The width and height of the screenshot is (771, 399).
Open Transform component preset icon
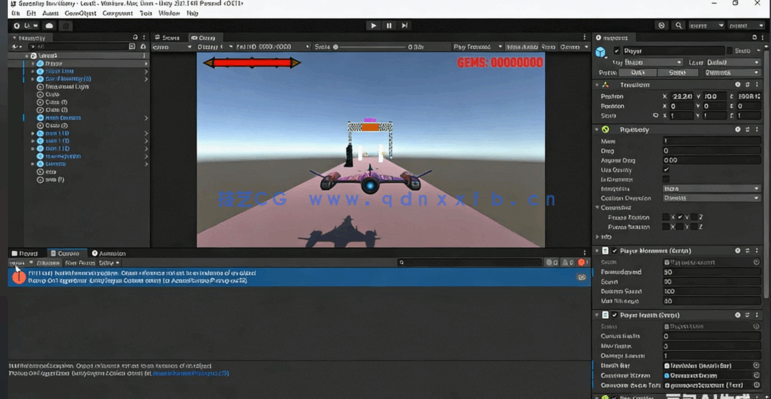[x=747, y=85]
